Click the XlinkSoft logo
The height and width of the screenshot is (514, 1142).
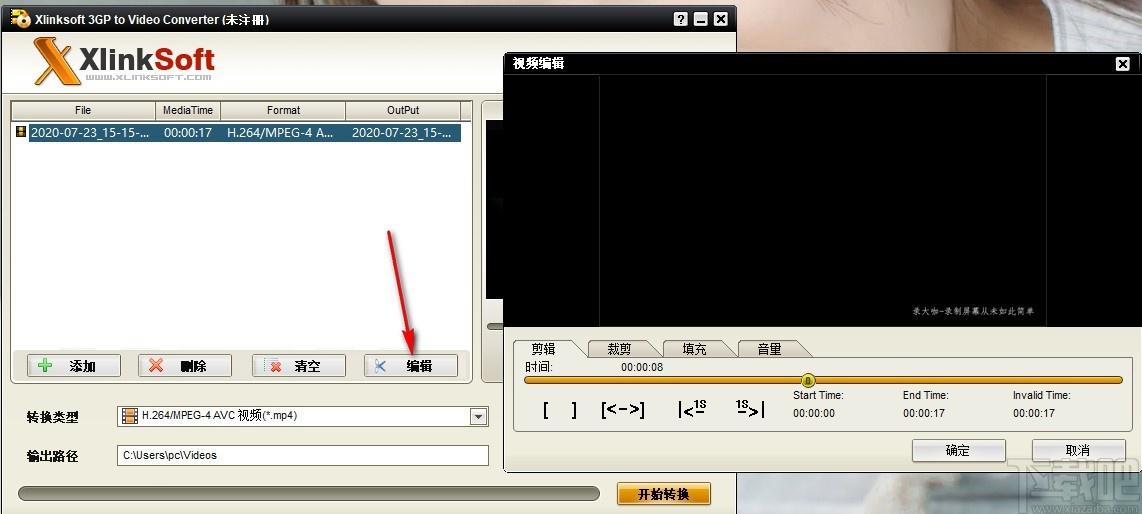124,63
